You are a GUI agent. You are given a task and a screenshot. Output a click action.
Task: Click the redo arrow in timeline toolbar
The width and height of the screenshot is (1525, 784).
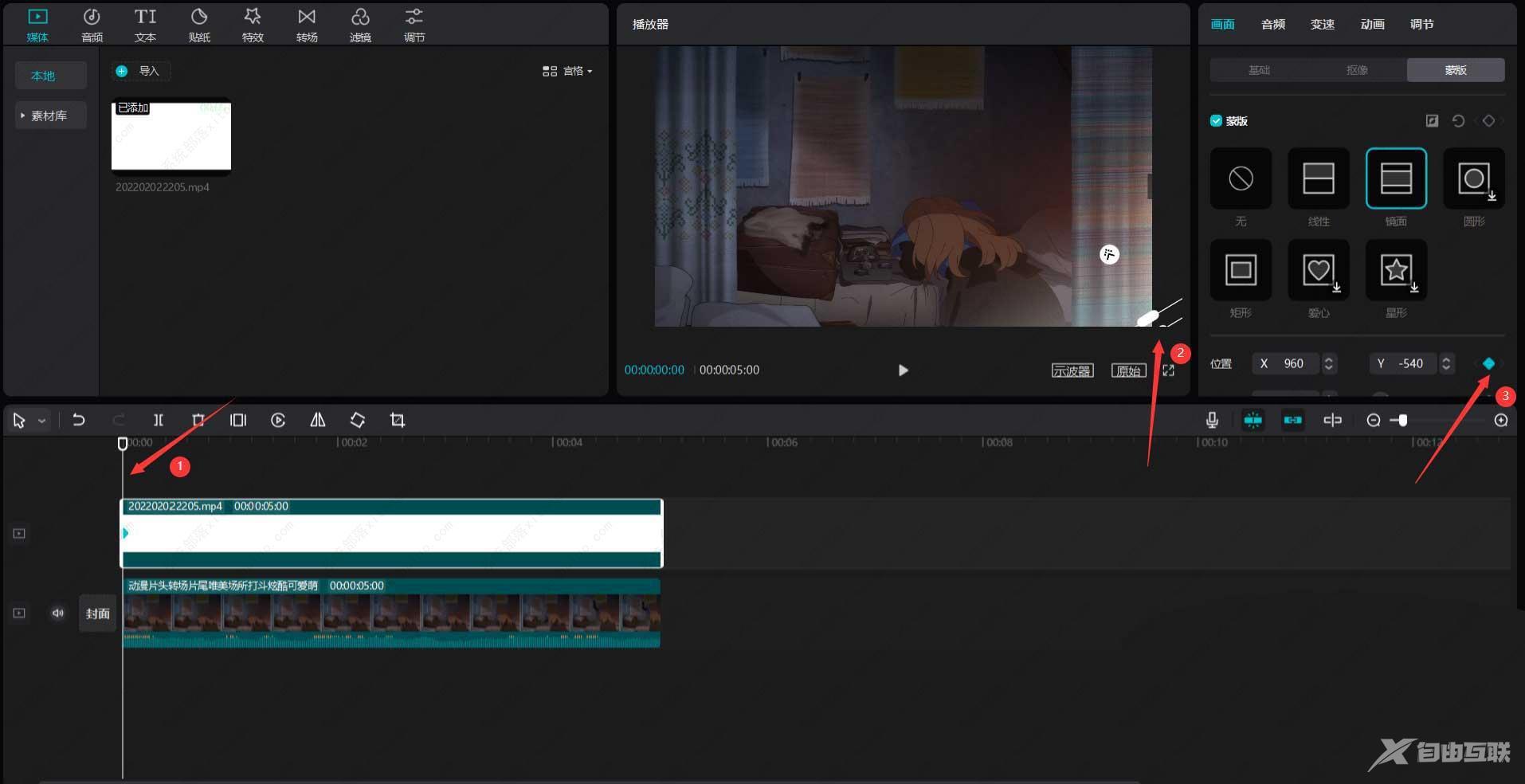pyautogui.click(x=119, y=420)
